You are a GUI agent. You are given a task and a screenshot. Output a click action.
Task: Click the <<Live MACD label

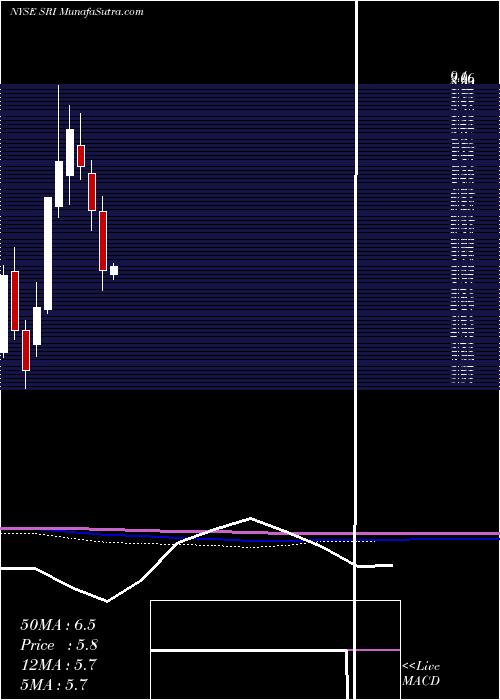click(421, 674)
